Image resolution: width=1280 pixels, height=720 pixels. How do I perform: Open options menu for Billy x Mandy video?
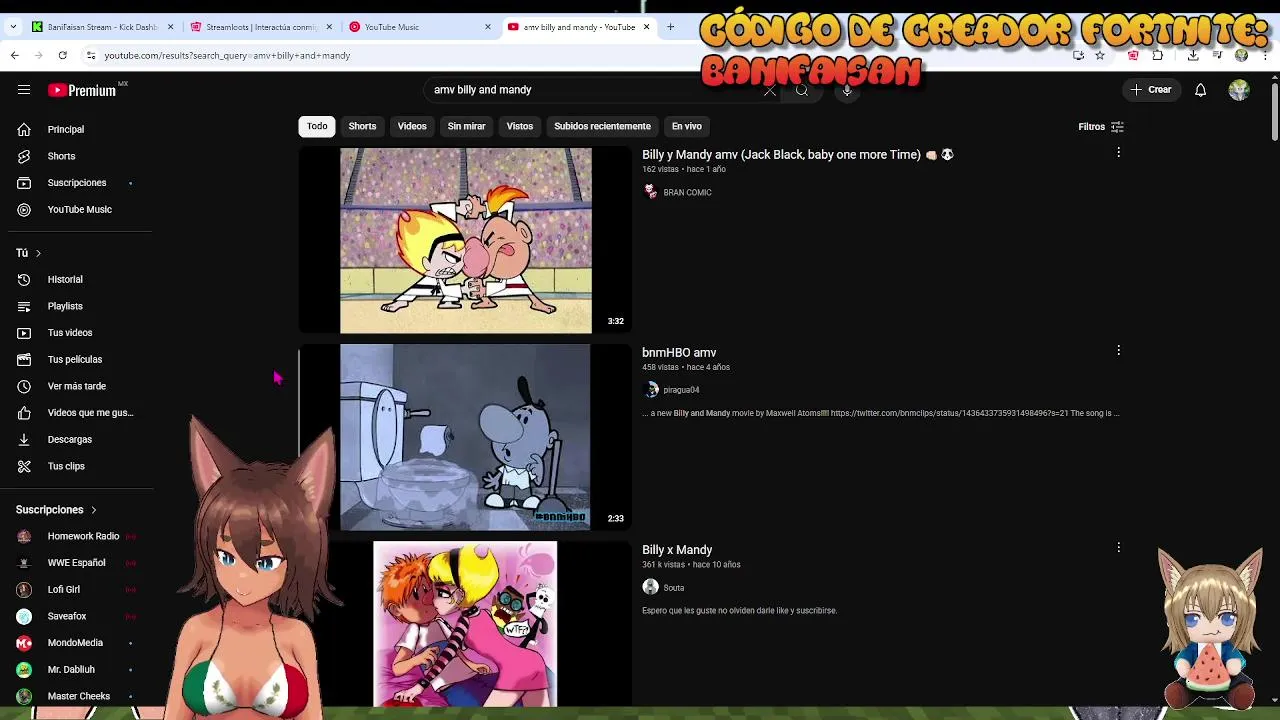[x=1118, y=547]
